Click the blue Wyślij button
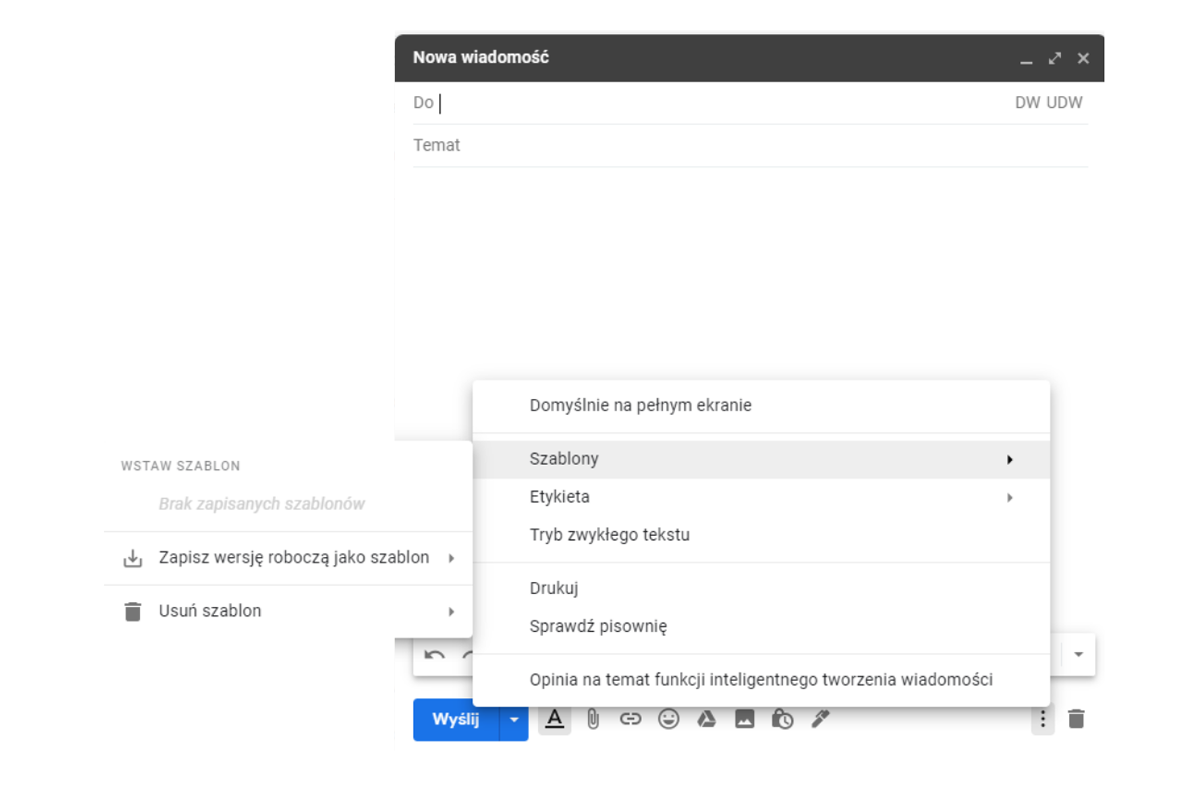This screenshot has height=800, width=1200. click(456, 719)
